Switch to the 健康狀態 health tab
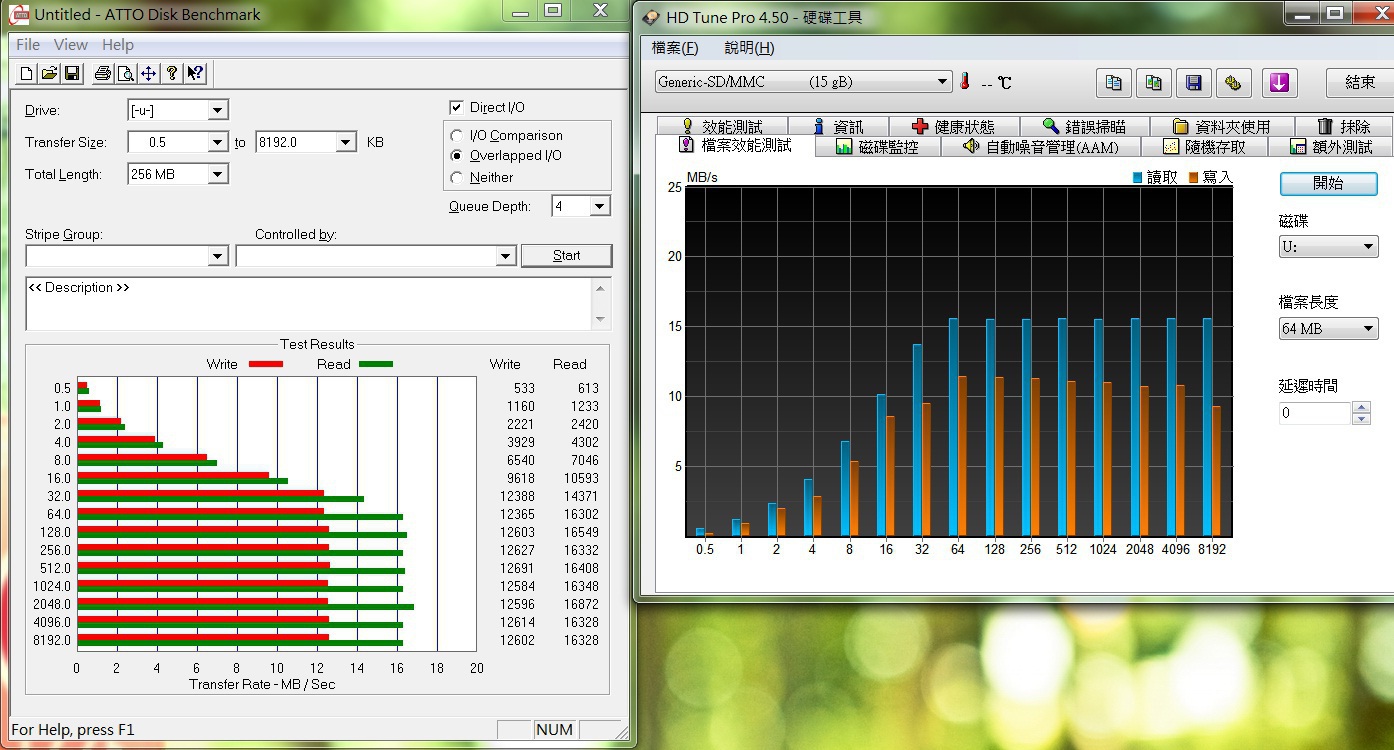The image size is (1394, 750). coord(955,126)
